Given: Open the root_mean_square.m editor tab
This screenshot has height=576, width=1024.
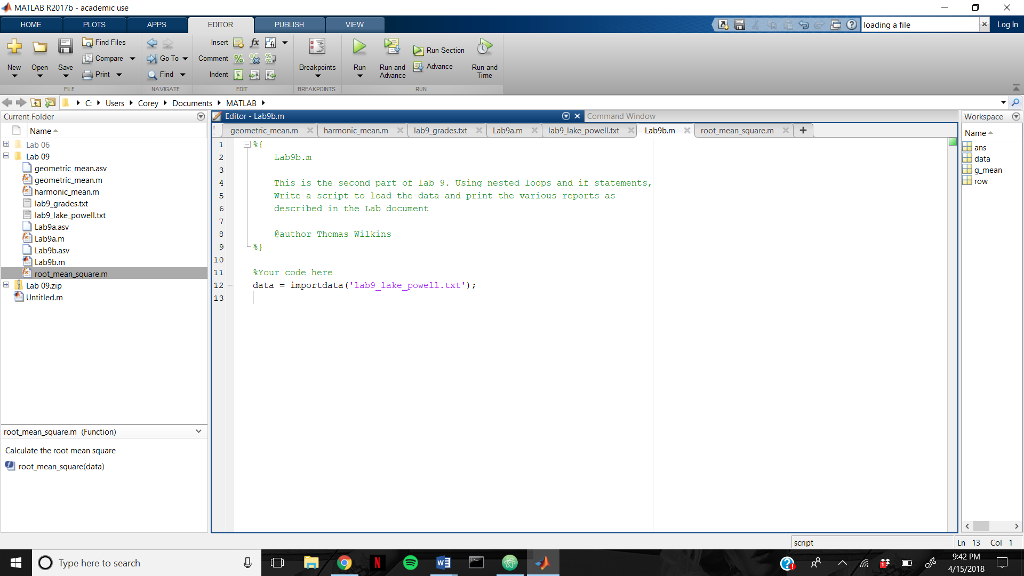Looking at the screenshot, I should coord(737,131).
